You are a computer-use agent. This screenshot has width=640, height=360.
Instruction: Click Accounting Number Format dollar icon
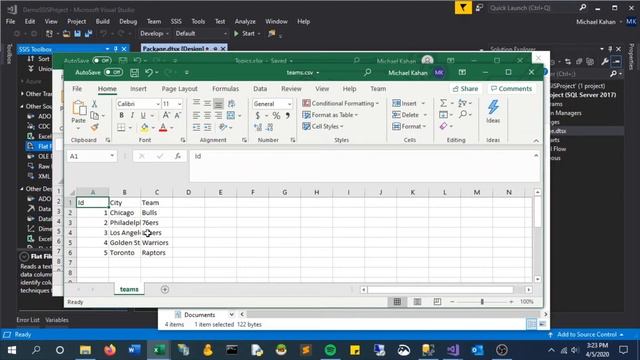(x=258, y=116)
